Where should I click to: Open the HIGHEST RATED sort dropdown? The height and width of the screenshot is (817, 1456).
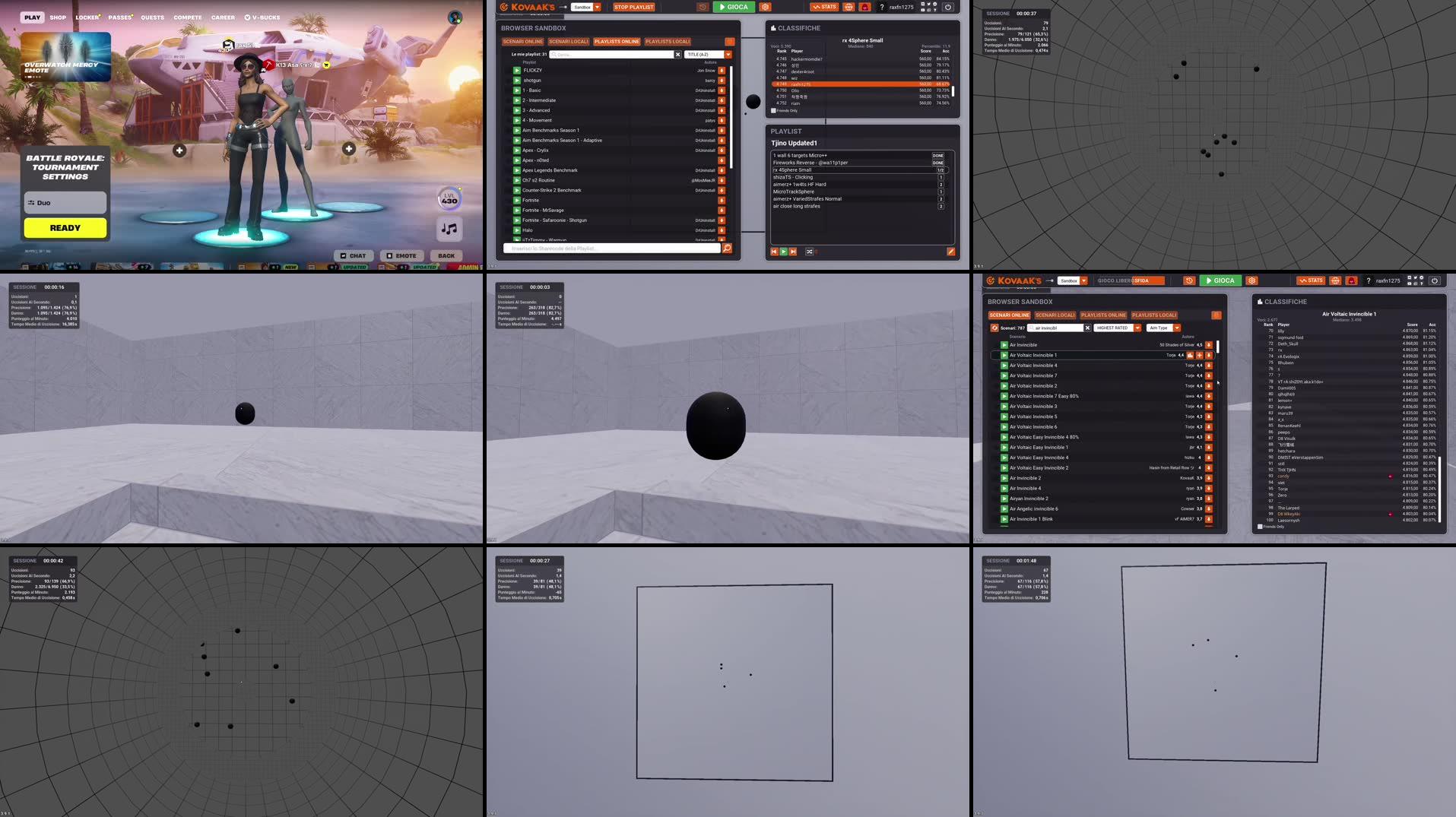point(1118,328)
